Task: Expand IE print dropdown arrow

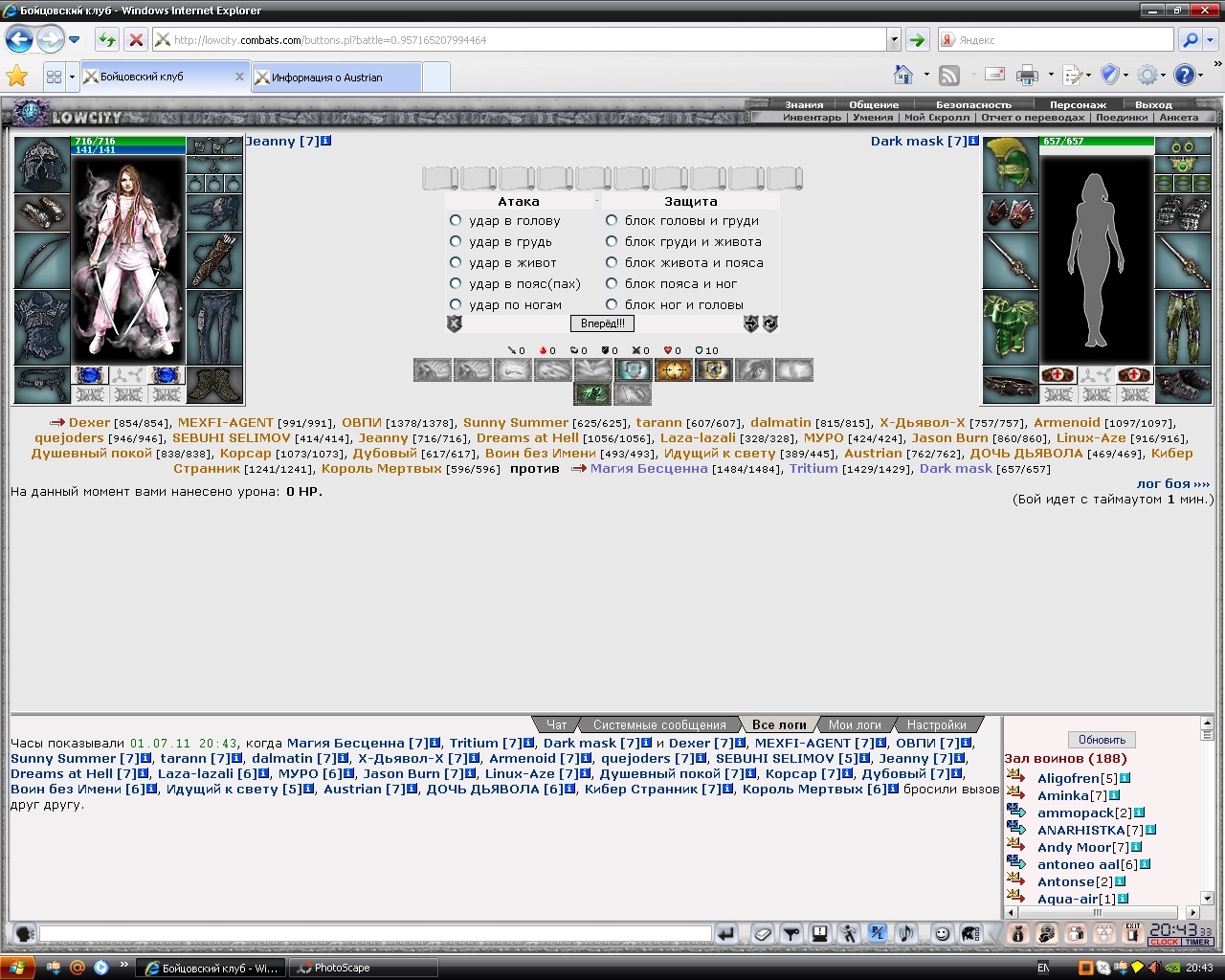Action: pos(1051,75)
